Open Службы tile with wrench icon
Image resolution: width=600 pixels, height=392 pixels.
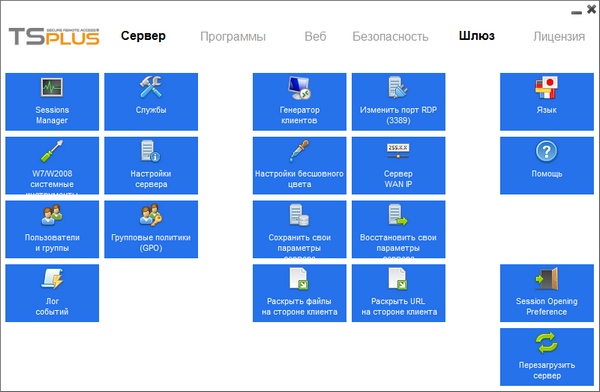[x=151, y=102]
